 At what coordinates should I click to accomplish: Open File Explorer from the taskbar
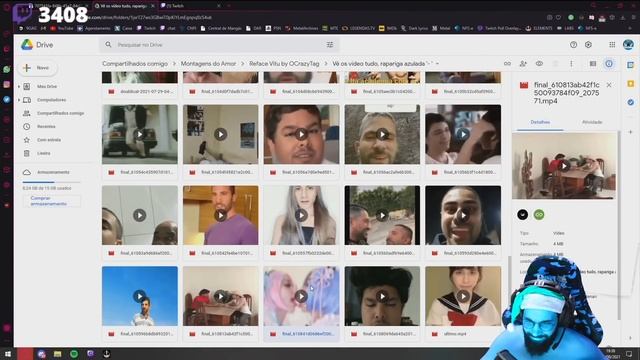tap(58, 354)
